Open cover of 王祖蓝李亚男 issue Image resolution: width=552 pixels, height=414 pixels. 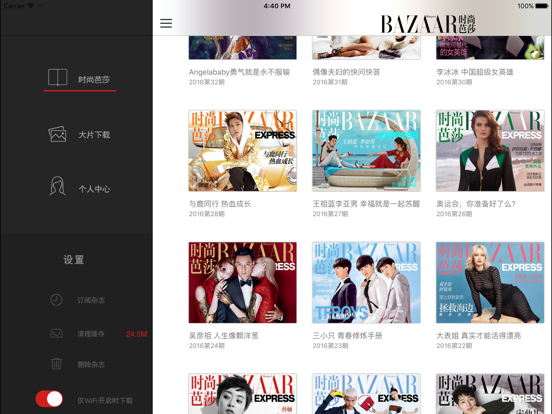pos(366,151)
